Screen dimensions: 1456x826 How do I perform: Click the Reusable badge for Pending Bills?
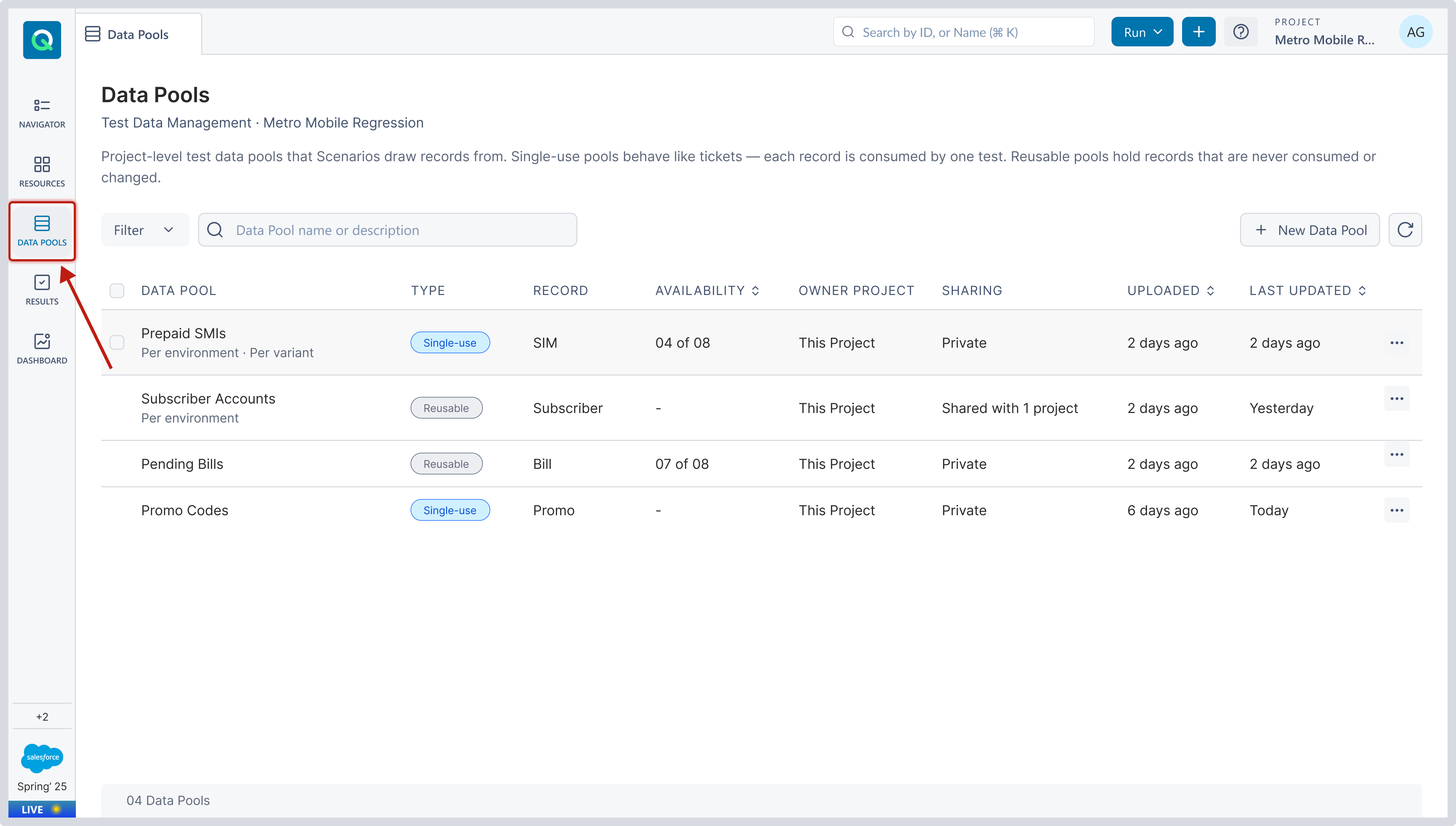(446, 464)
